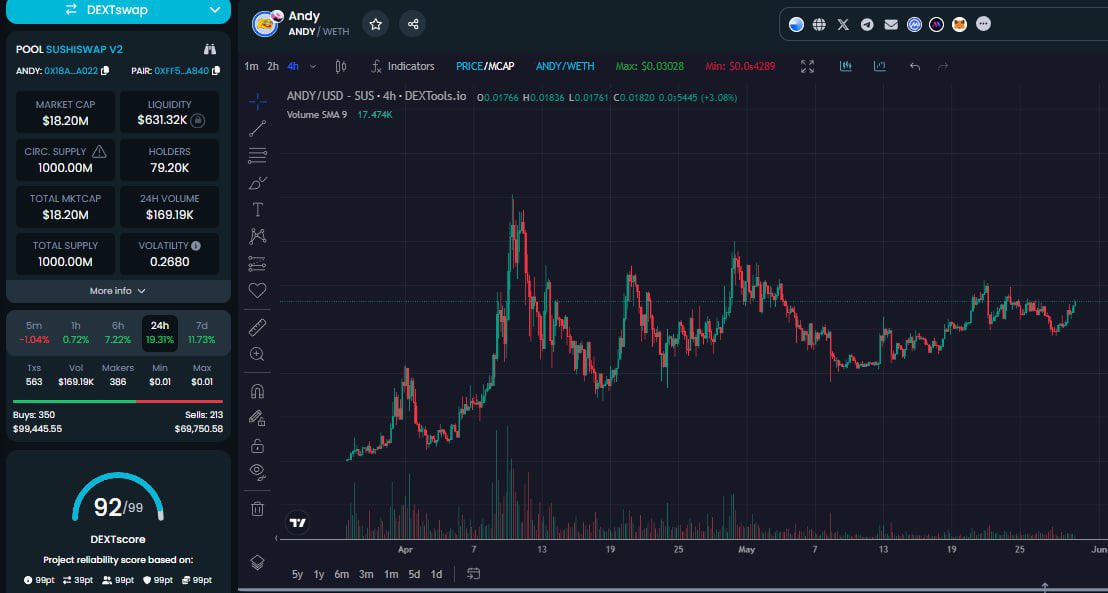
Task: Open the project website globe icon
Action: pyautogui.click(x=819, y=25)
